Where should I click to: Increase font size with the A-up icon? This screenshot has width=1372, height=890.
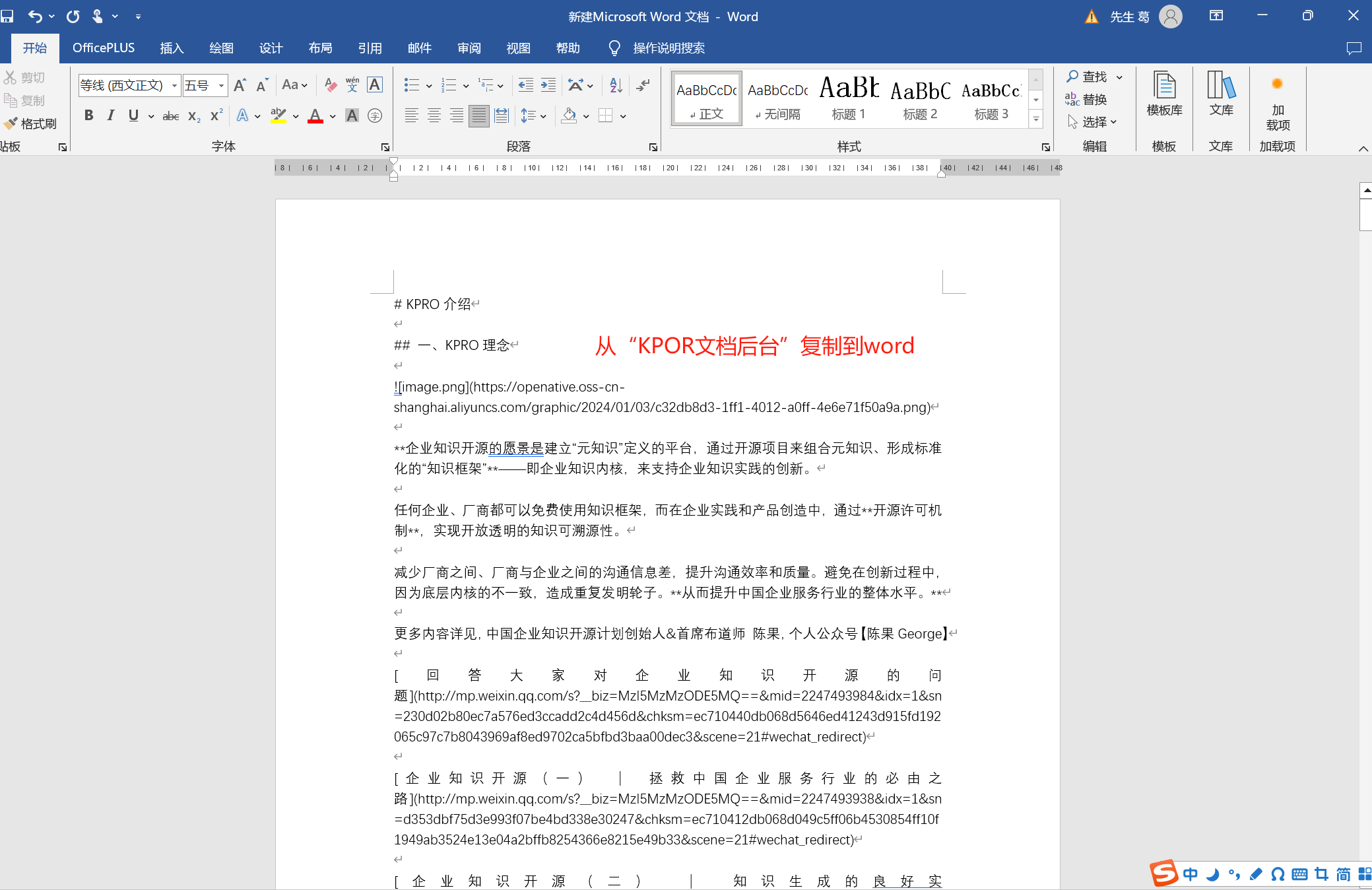pos(240,85)
